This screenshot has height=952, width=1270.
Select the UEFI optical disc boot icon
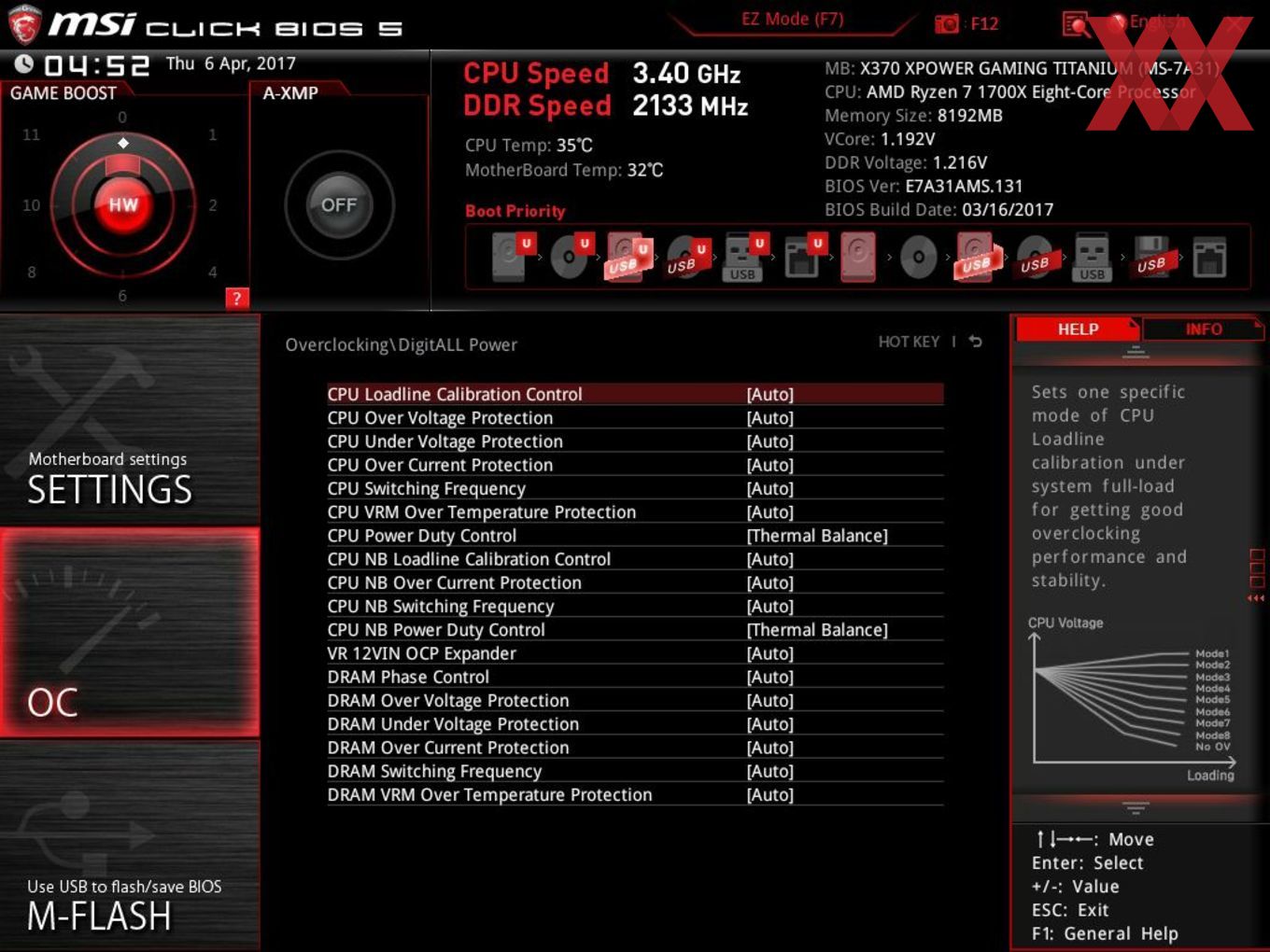click(x=571, y=257)
